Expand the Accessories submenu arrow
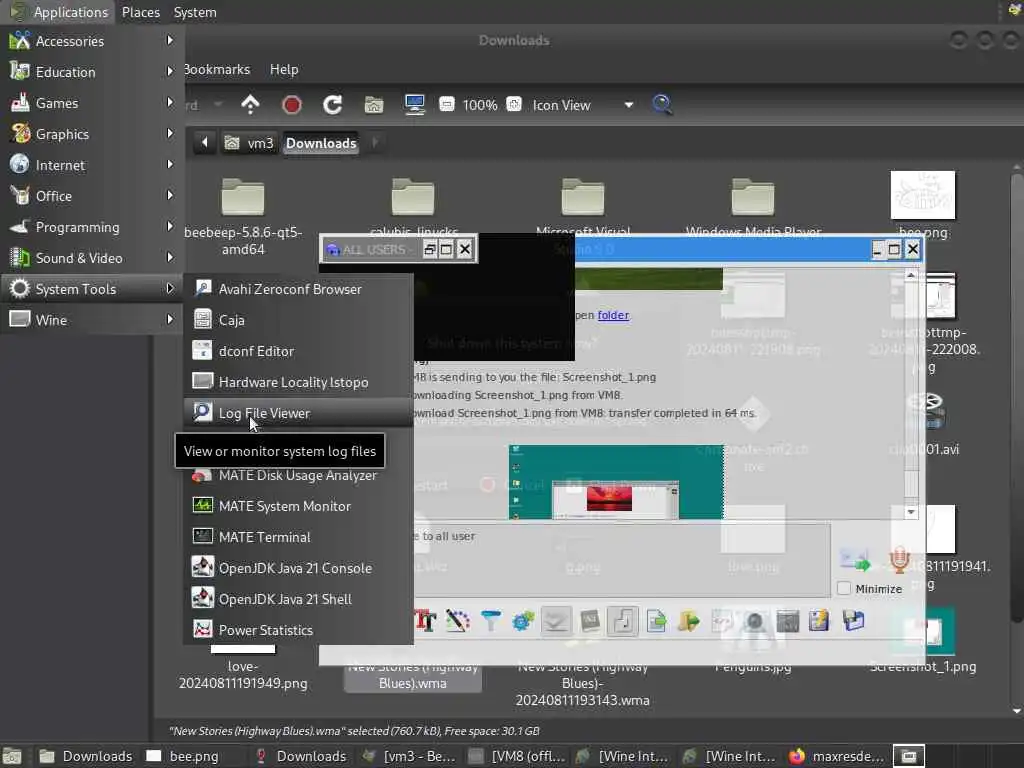Viewport: 1024px width, 768px height. 170,40
